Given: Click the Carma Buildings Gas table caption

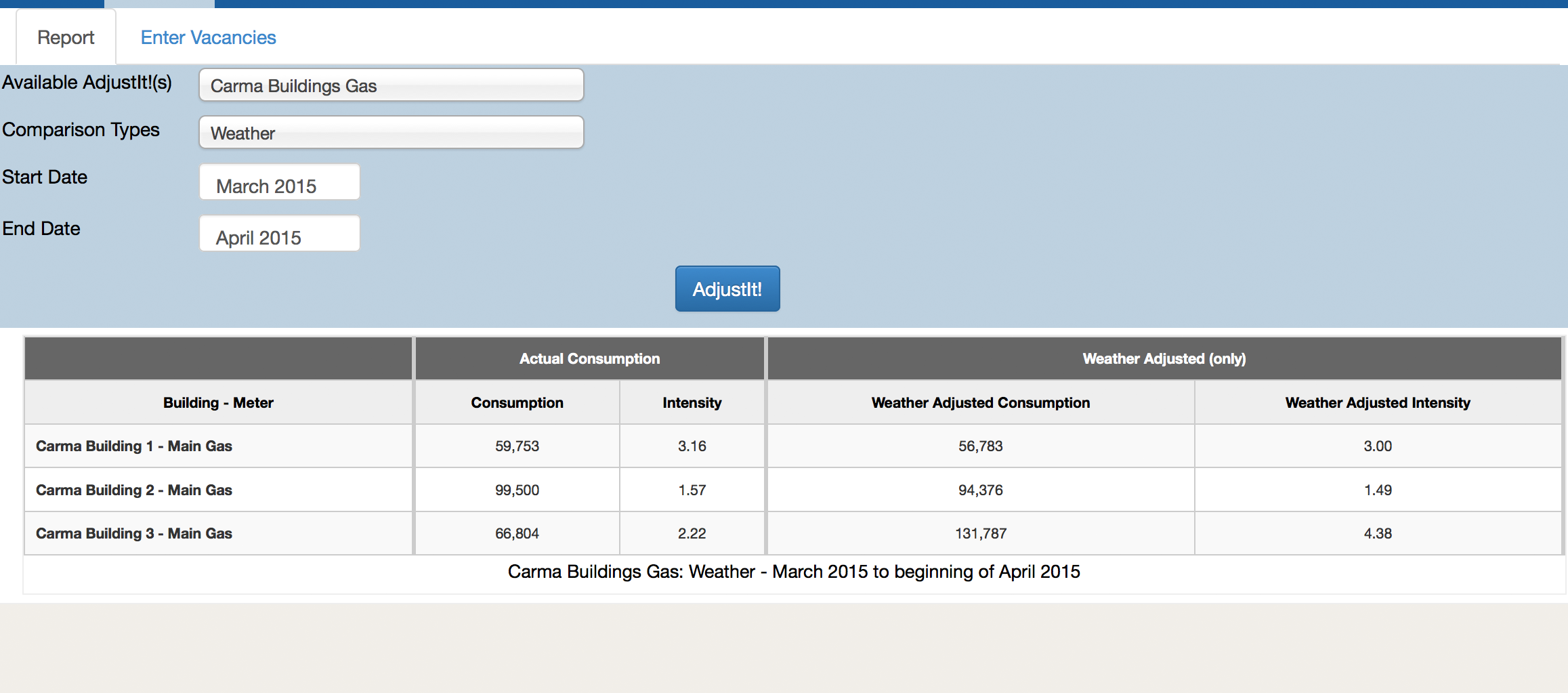Looking at the screenshot, I should click(x=794, y=572).
